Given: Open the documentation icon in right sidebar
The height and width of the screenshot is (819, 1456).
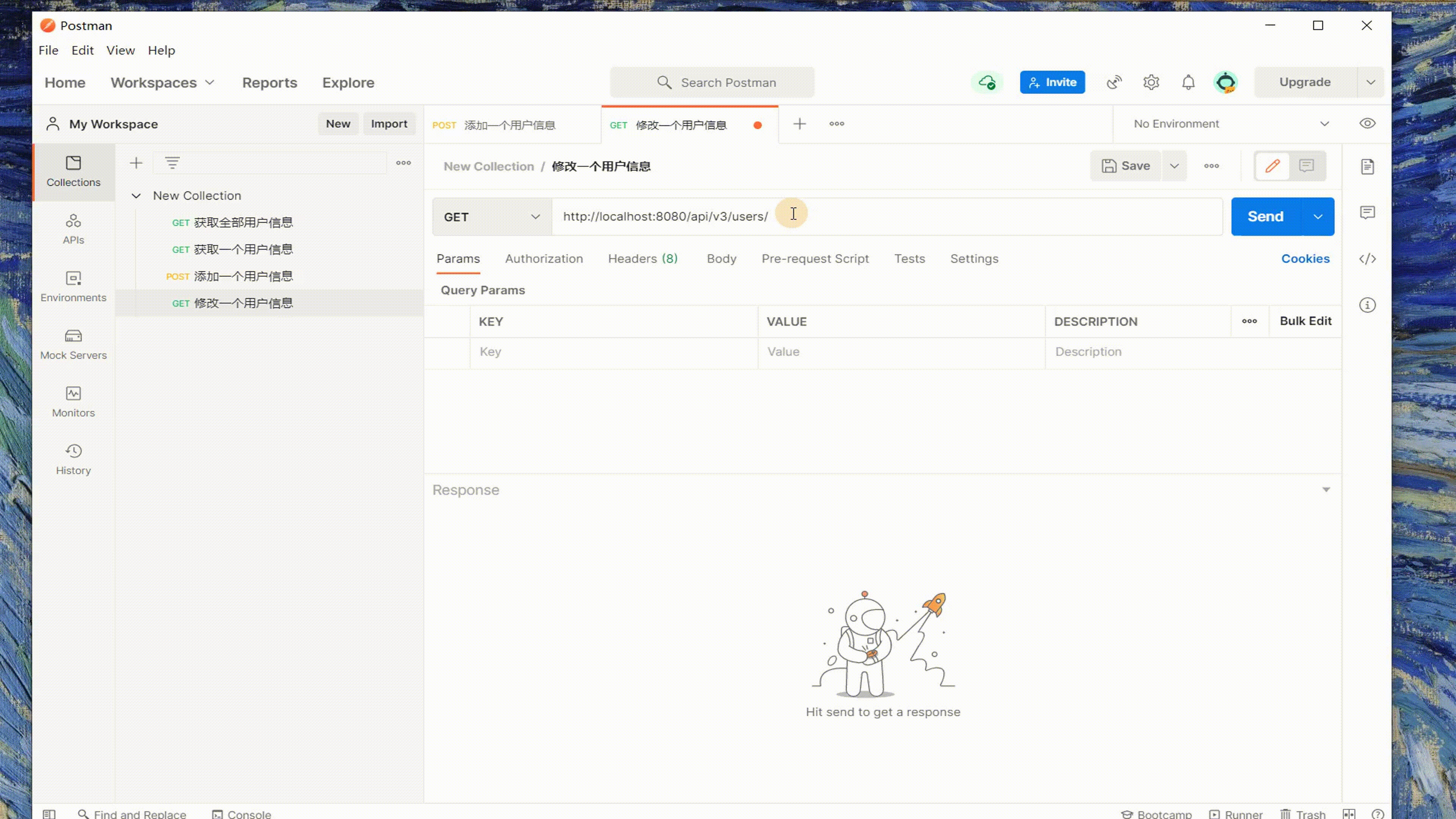Looking at the screenshot, I should coord(1368,167).
